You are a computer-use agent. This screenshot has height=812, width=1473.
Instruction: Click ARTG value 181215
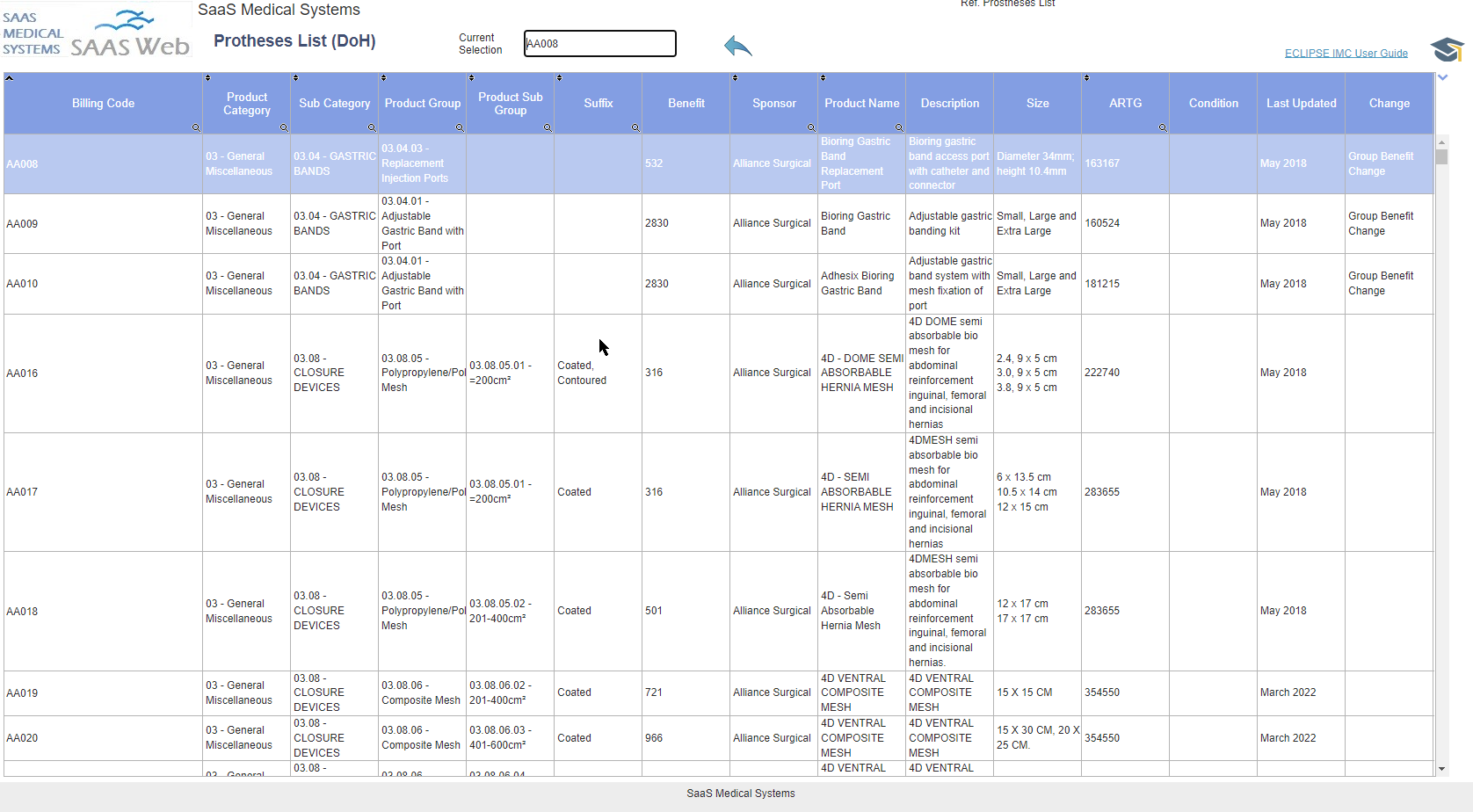pos(1102,284)
